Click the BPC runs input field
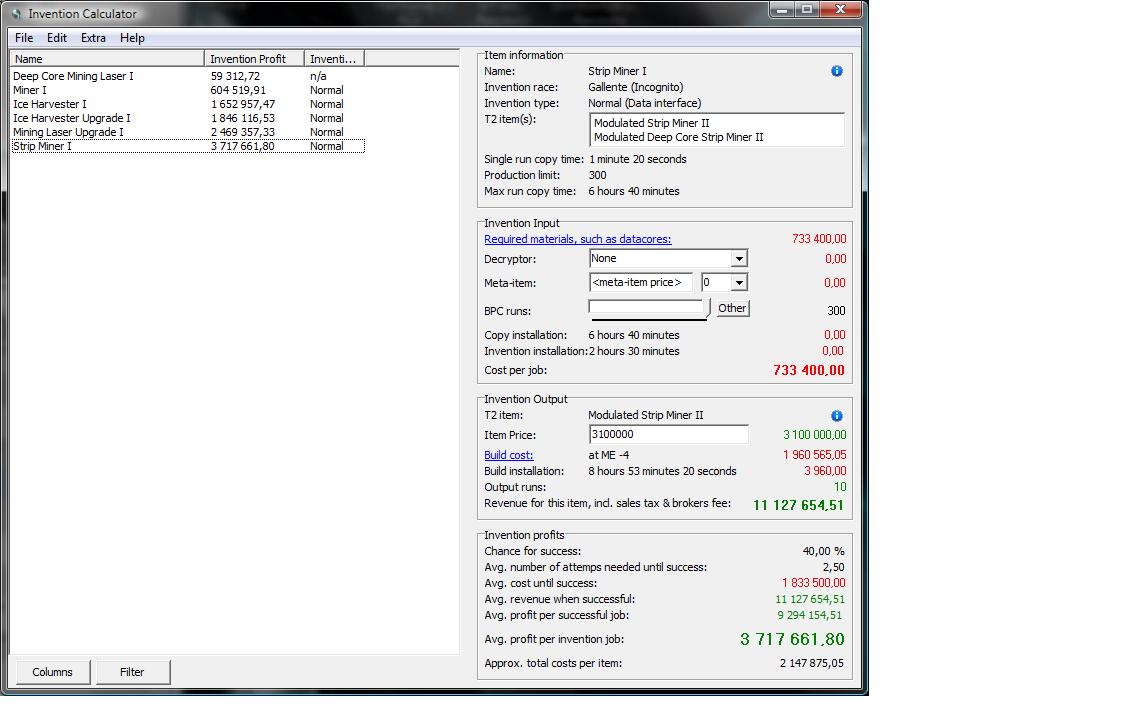This screenshot has width=1141, height=717. tap(646, 307)
